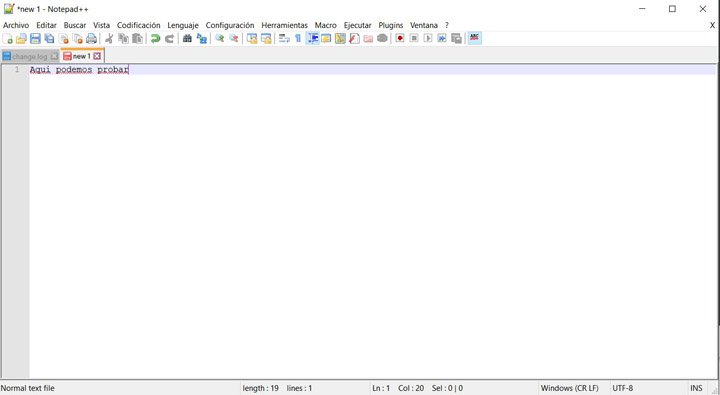Toggle INS mode in the status bar
720x395 pixels.
696,388
